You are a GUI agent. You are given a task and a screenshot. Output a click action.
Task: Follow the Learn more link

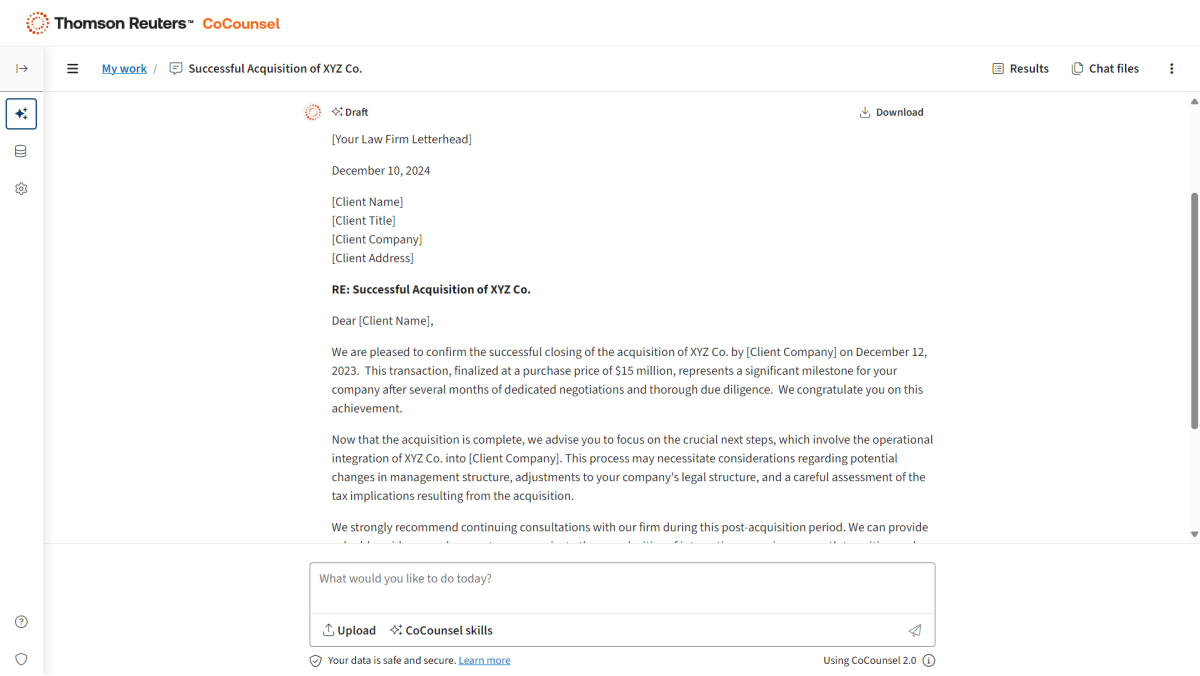pos(484,660)
